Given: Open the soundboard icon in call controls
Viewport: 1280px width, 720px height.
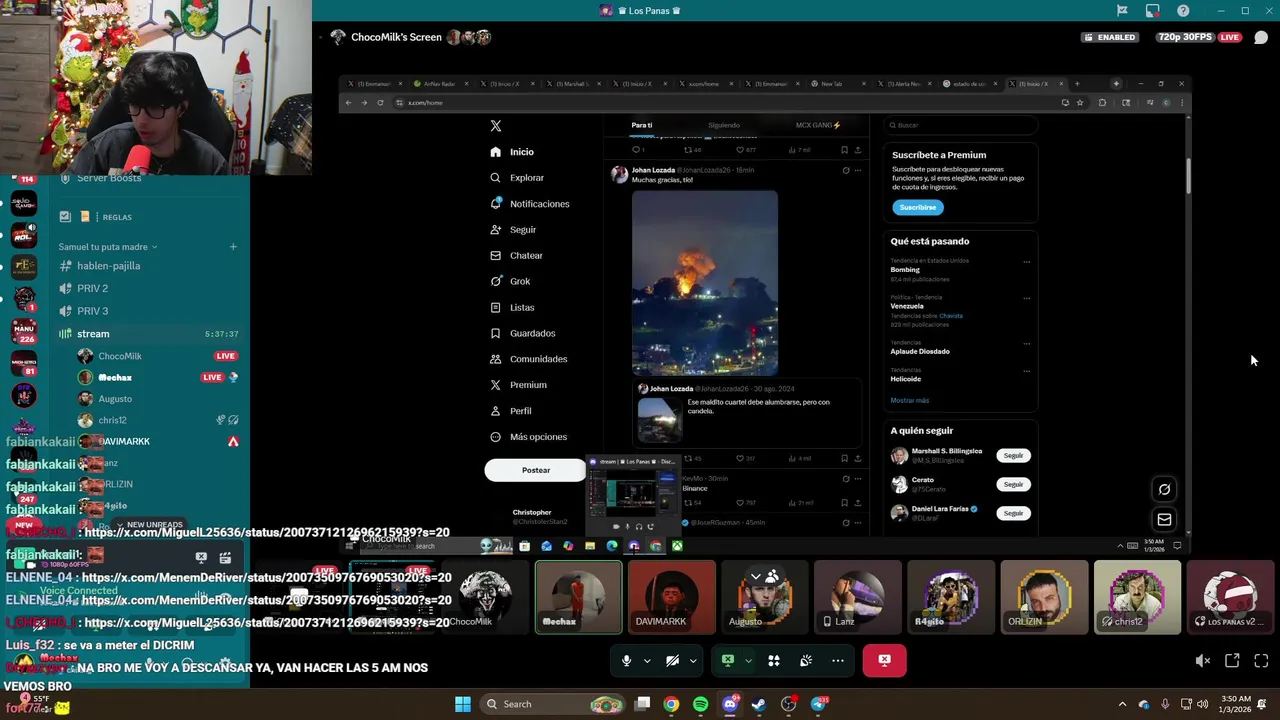Looking at the screenshot, I should tap(806, 661).
